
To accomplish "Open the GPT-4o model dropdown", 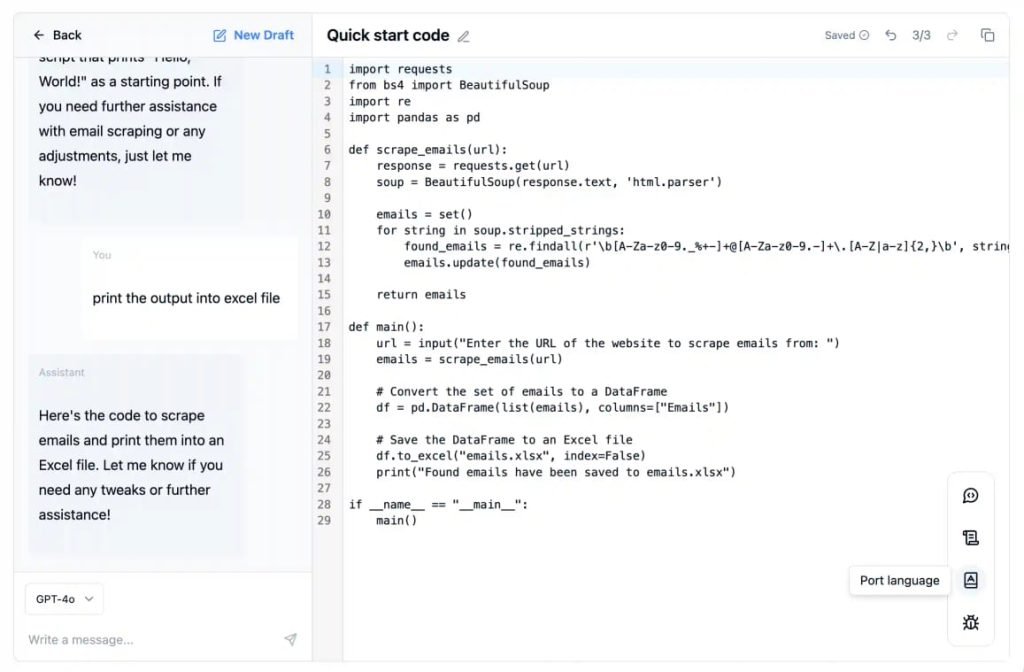I will point(64,599).
